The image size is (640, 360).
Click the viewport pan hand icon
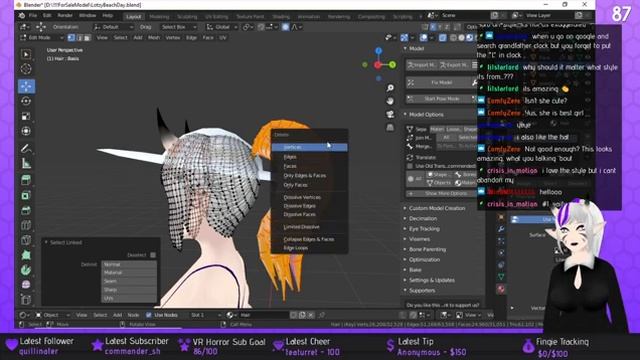coord(390,101)
